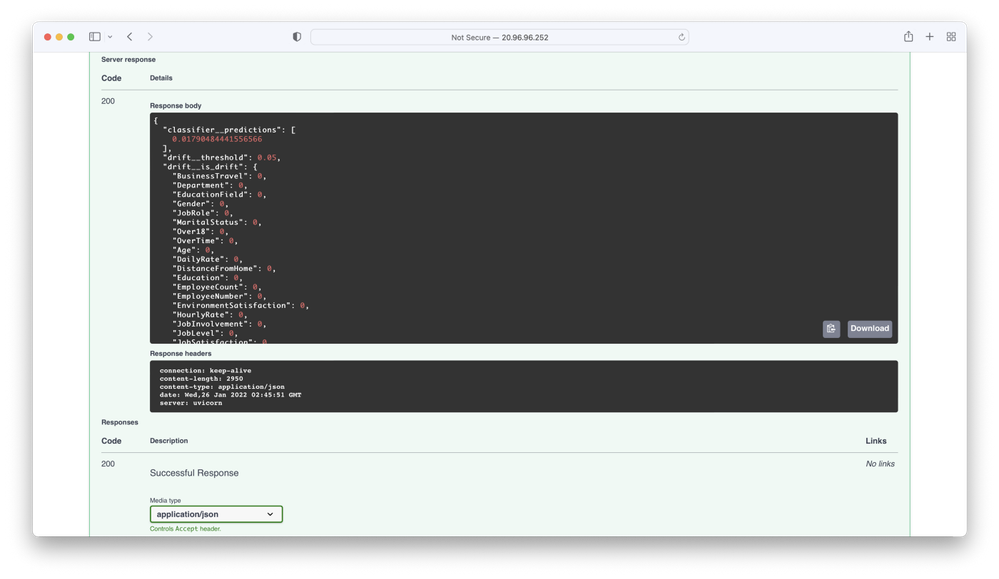Click the drift__threshold line
The height and width of the screenshot is (579, 999).
coord(222,157)
